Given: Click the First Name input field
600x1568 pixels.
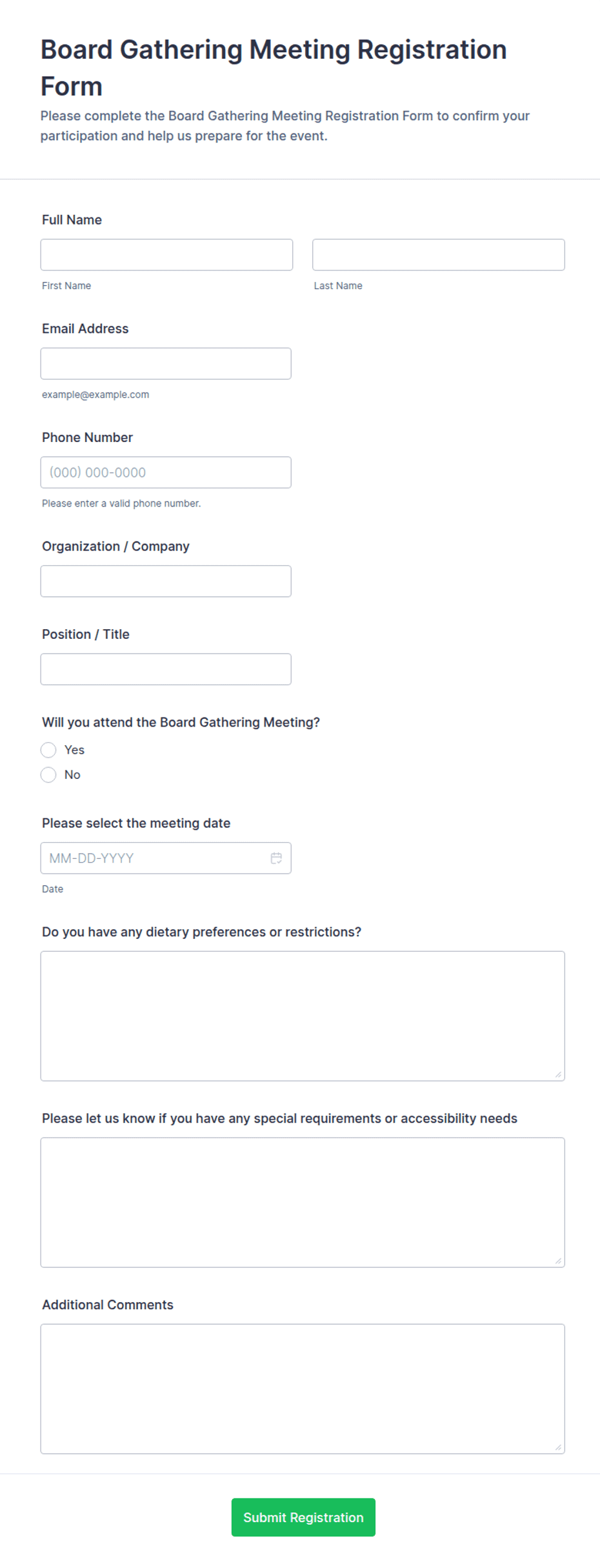Looking at the screenshot, I should pos(166,255).
